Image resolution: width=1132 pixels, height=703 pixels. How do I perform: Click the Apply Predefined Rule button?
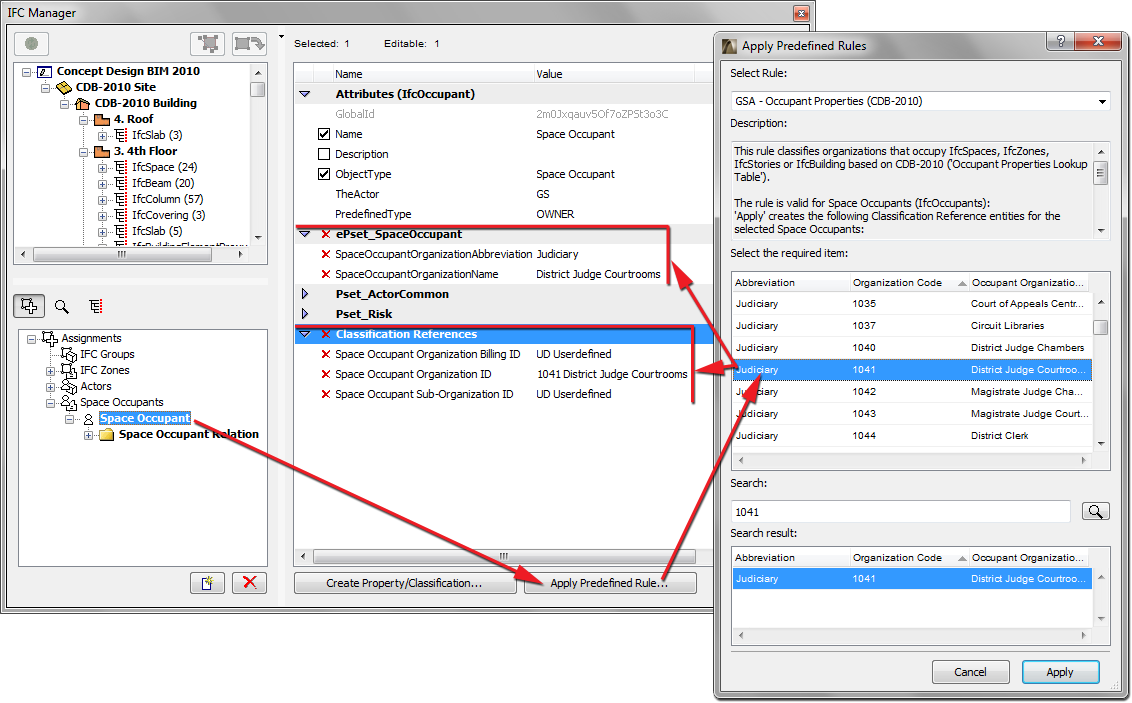point(610,583)
